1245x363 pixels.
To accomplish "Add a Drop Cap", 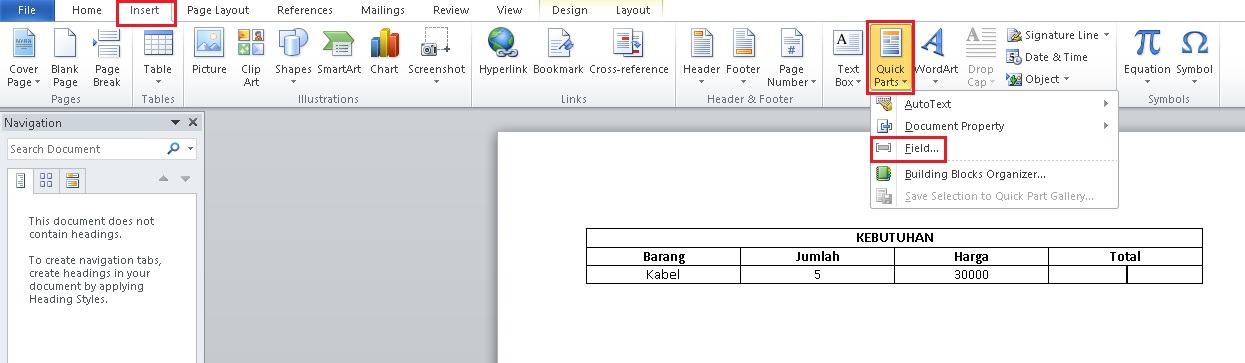I will [981, 58].
